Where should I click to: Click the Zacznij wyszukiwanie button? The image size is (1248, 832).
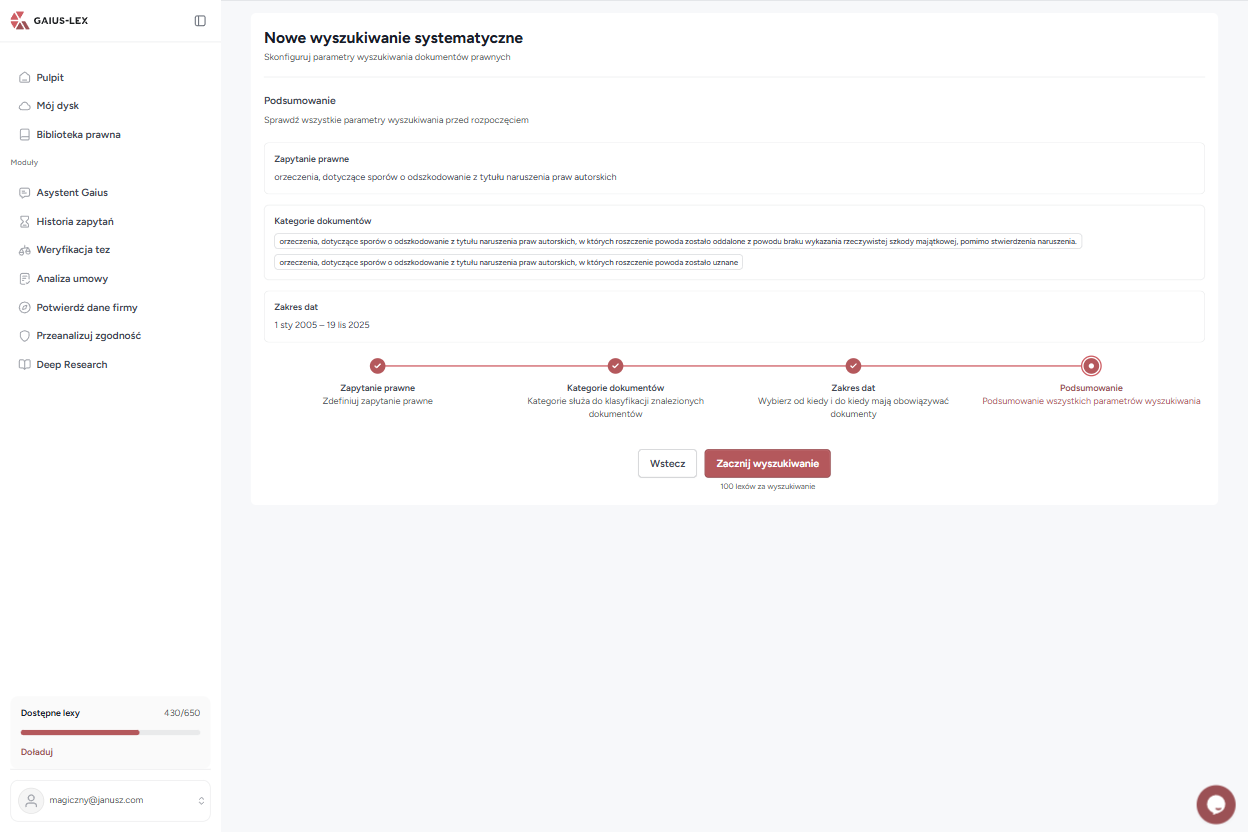pyautogui.click(x=768, y=463)
